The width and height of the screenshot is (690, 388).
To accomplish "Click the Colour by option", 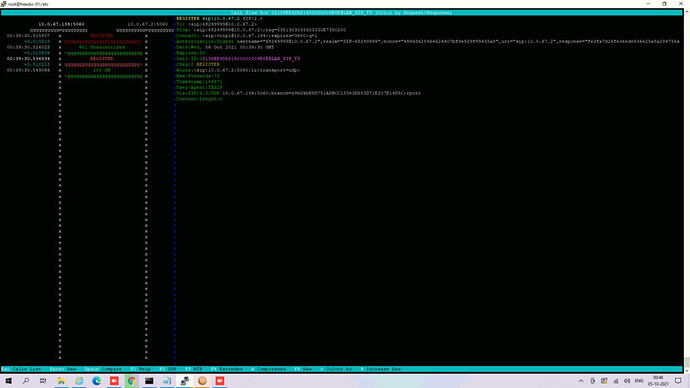I will click(x=336, y=369).
